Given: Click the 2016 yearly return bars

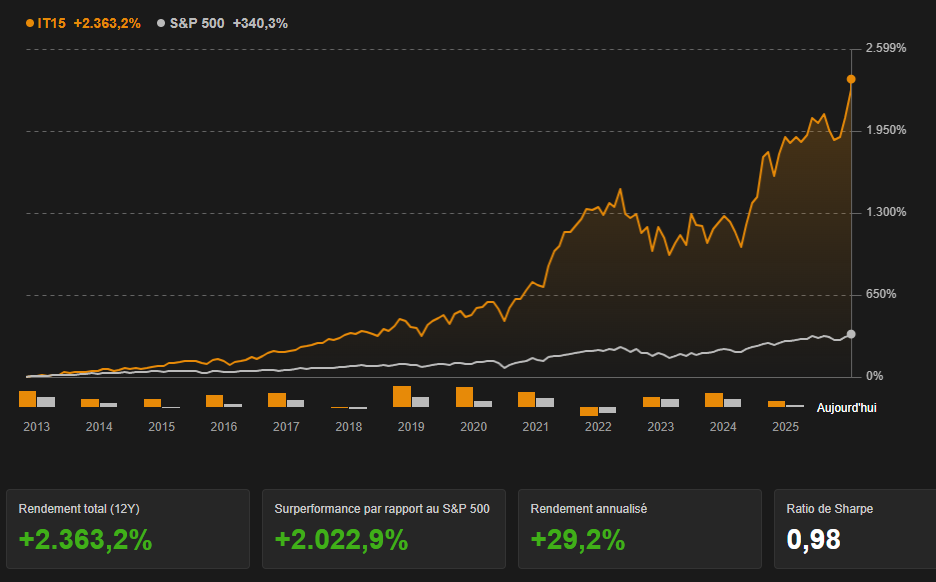Looking at the screenshot, I should tap(223, 401).
